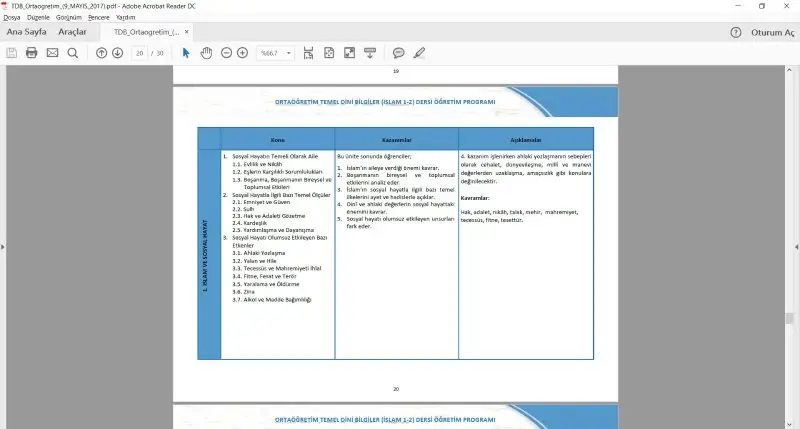Enable scrolling fit-width mode icon

(308, 53)
